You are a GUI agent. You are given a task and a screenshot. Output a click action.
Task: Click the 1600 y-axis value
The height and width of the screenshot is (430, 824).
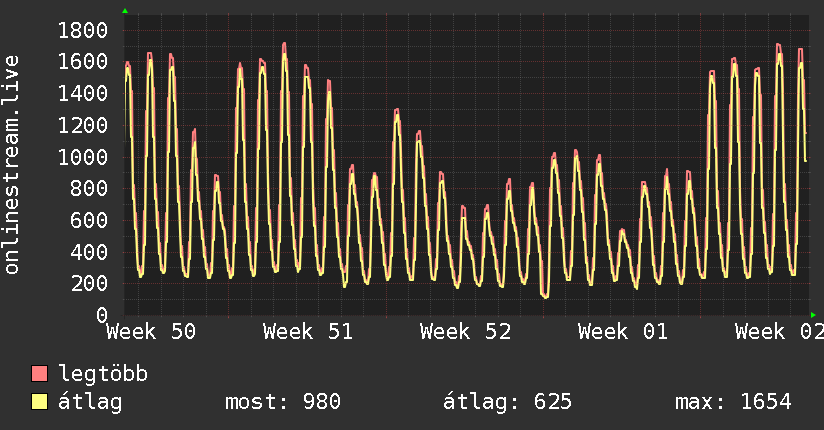point(83,62)
